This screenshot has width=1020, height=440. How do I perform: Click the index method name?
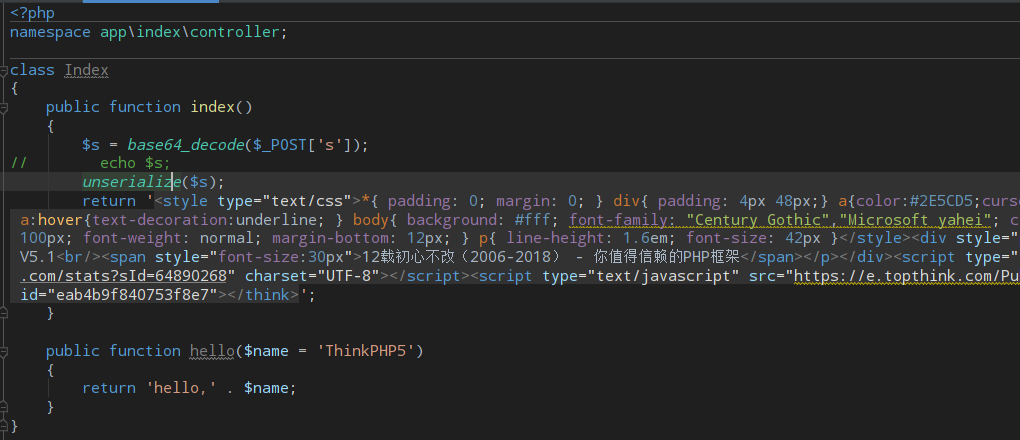(x=212, y=107)
